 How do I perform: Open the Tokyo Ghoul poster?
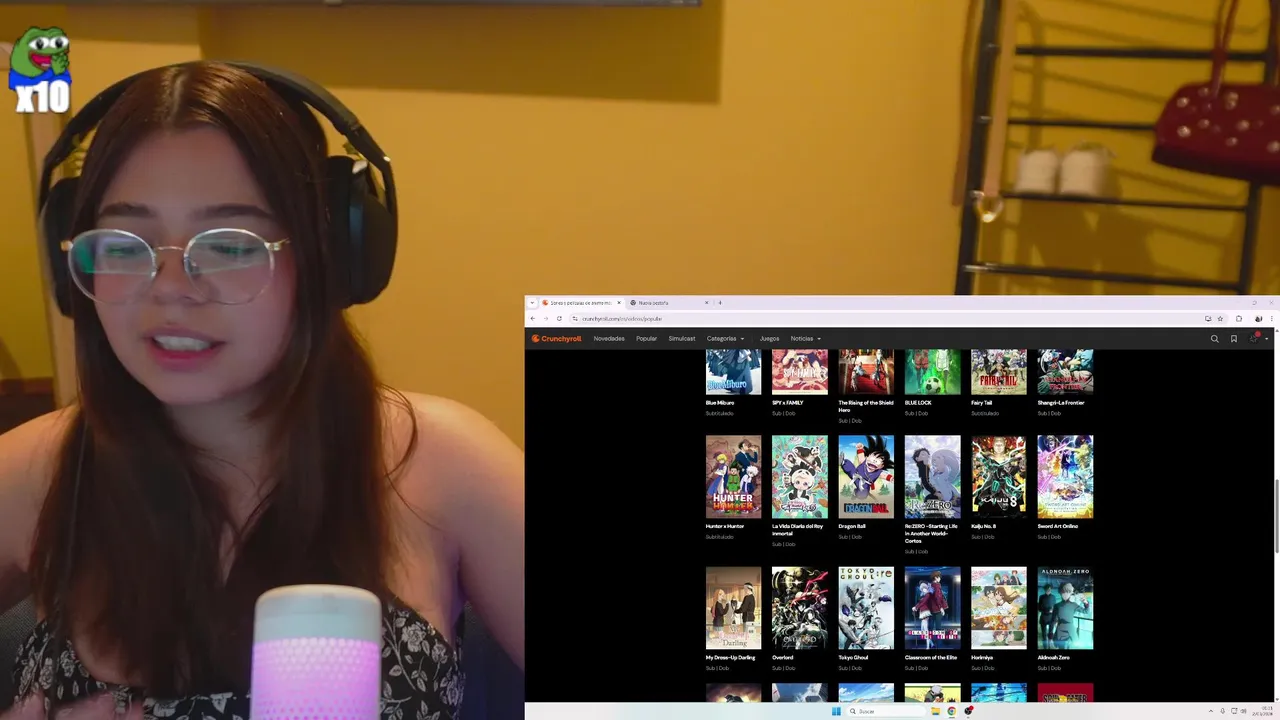(x=866, y=608)
